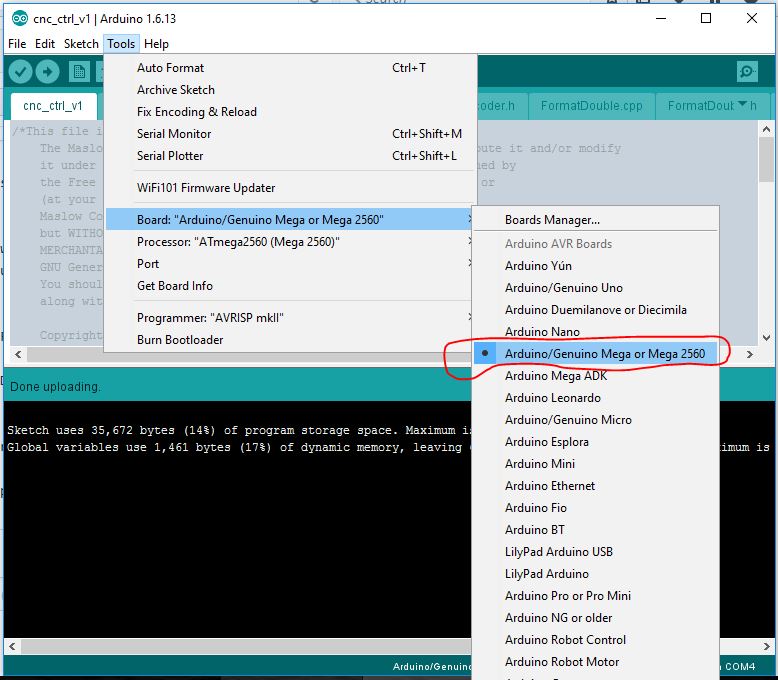Viewport: 778px width, 680px height.
Task: Open the tab list dropdown arrow
Action: click(742, 104)
